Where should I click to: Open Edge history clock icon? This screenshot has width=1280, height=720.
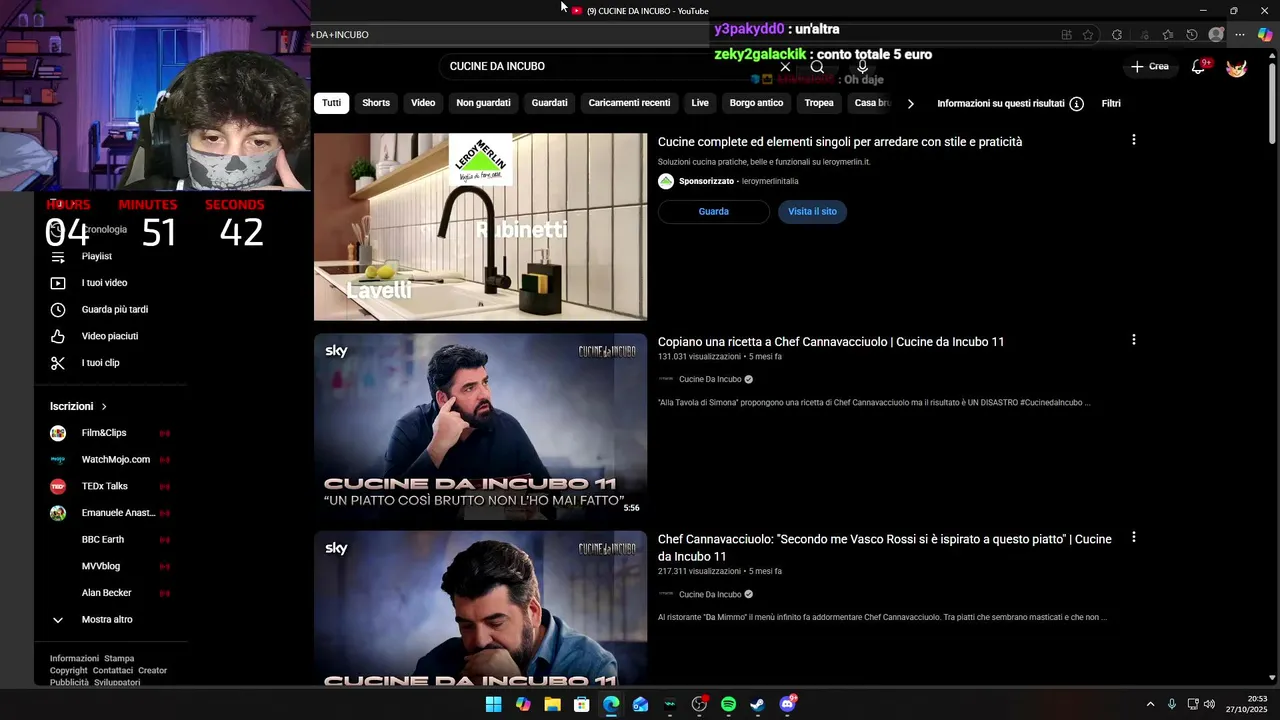pos(1191,35)
